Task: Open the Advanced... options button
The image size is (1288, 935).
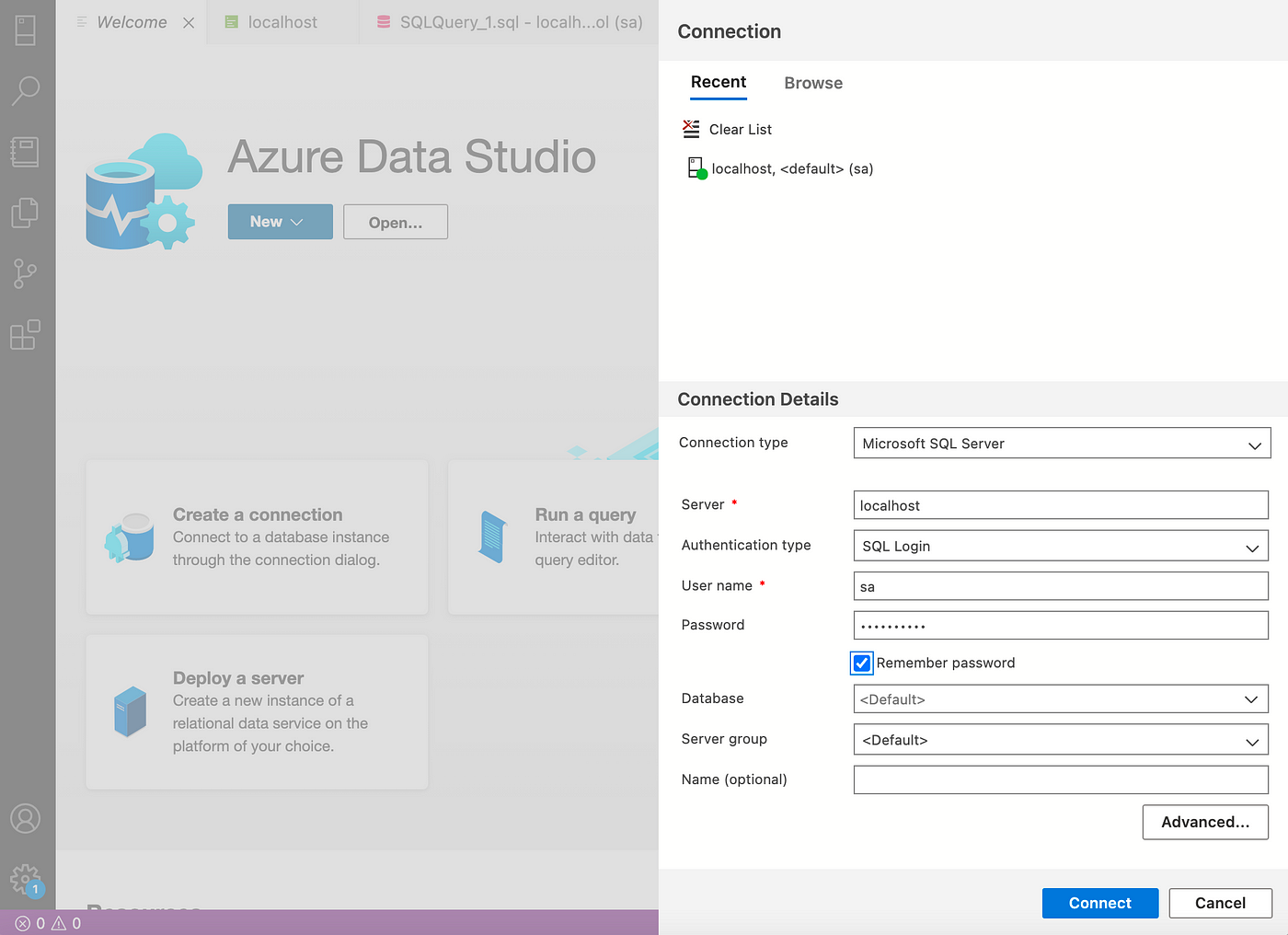Action: point(1205,822)
